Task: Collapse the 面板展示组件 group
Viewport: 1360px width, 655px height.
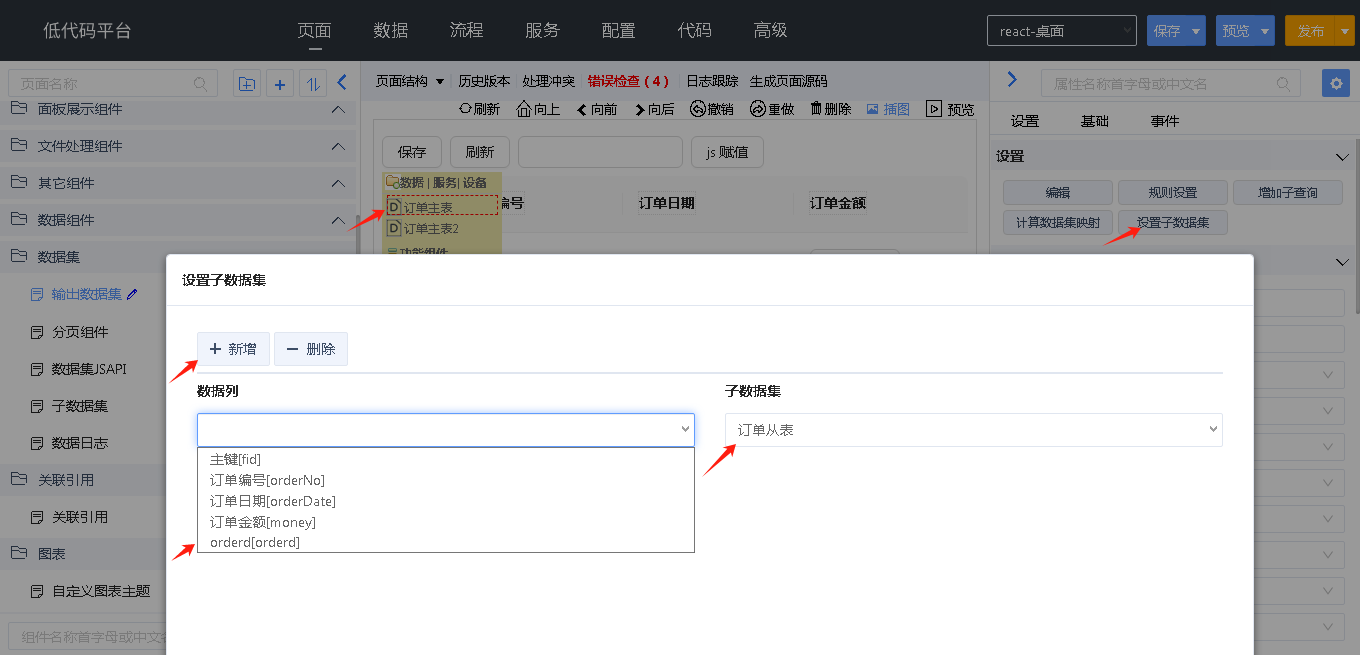Action: (x=338, y=109)
